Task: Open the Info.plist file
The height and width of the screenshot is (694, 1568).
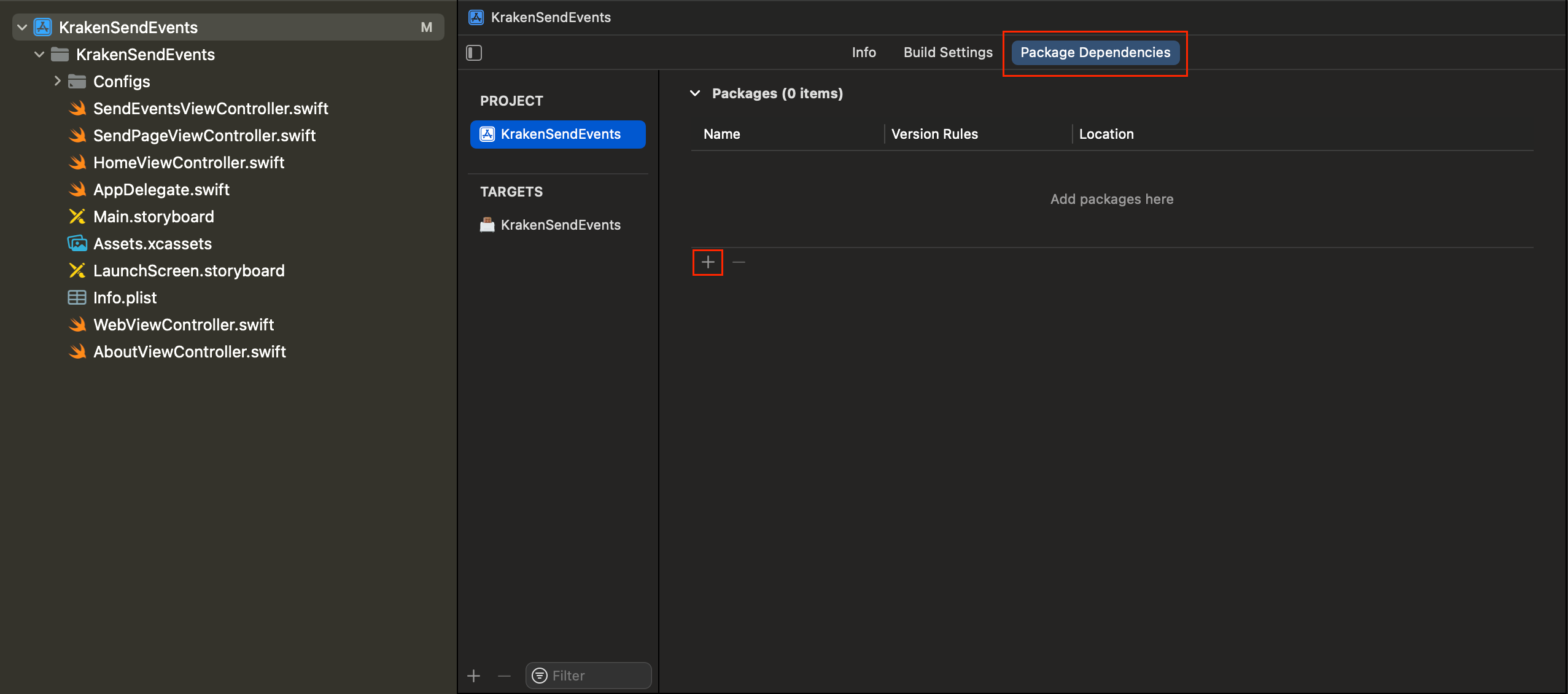Action: 125,298
